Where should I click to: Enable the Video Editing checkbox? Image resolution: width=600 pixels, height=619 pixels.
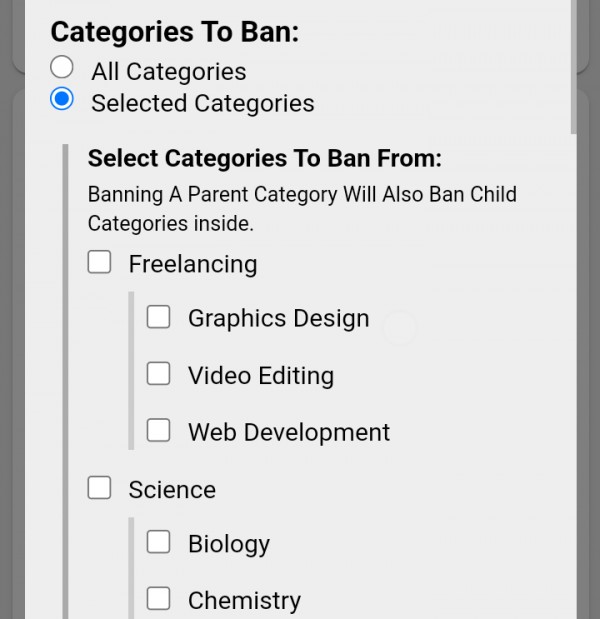pos(159,373)
